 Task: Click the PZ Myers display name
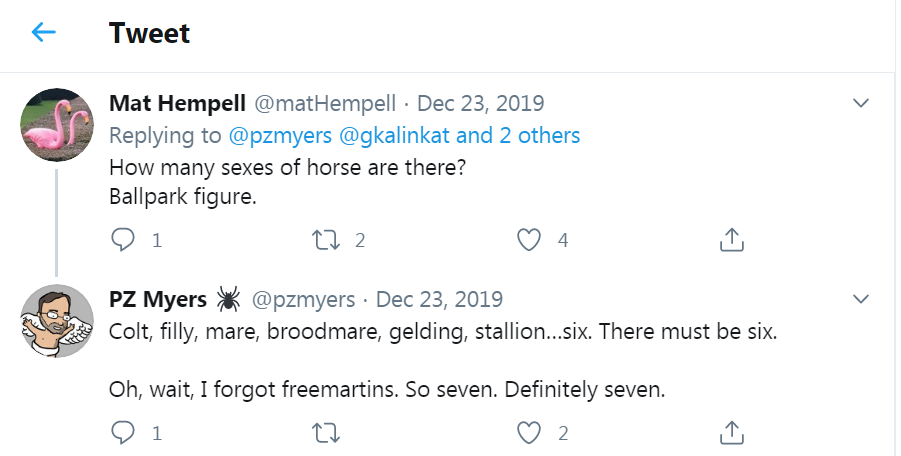click(158, 299)
